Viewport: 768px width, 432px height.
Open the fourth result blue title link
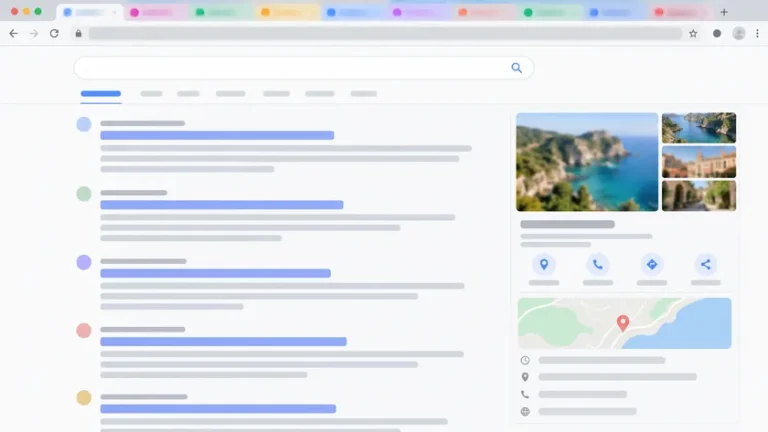pos(223,341)
